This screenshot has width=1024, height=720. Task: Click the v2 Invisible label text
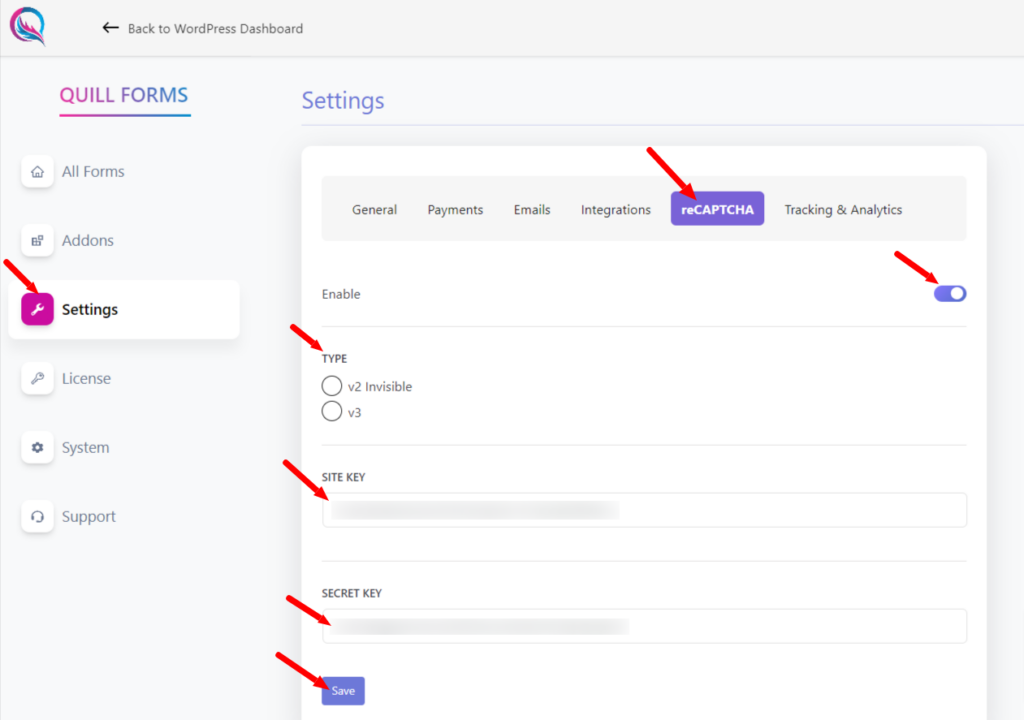(x=380, y=387)
